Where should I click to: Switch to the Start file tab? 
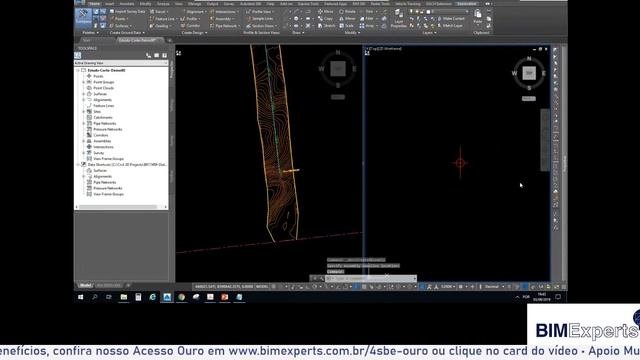click(87, 40)
